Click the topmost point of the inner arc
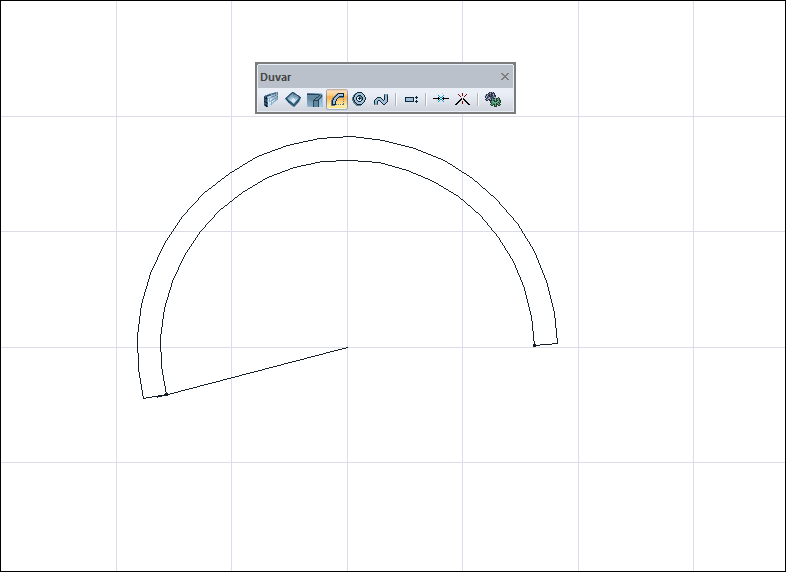 [347, 160]
